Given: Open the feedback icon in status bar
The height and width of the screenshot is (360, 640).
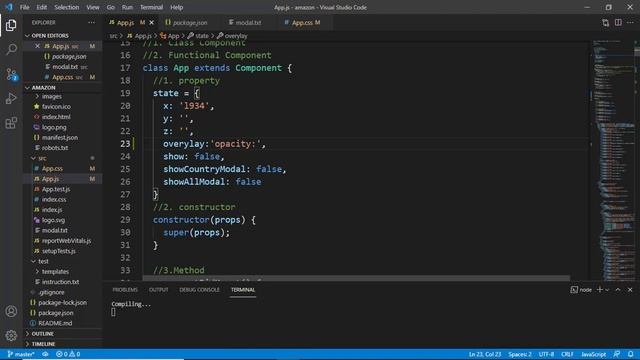Looking at the screenshot, I should pyautogui.click(x=617, y=354).
